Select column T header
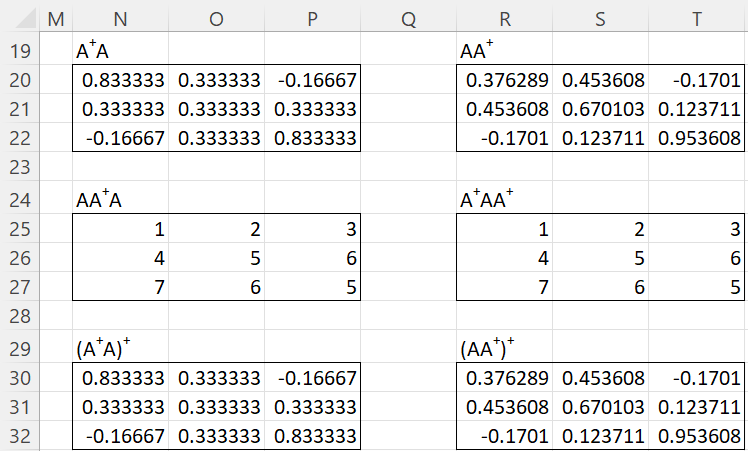Image resolution: width=748 pixels, height=451 pixels. (x=696, y=19)
